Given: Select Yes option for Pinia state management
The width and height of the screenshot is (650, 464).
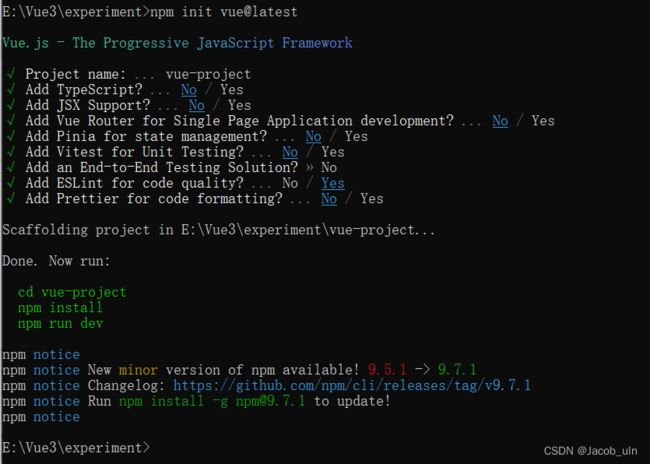Looking at the screenshot, I should point(356,136).
